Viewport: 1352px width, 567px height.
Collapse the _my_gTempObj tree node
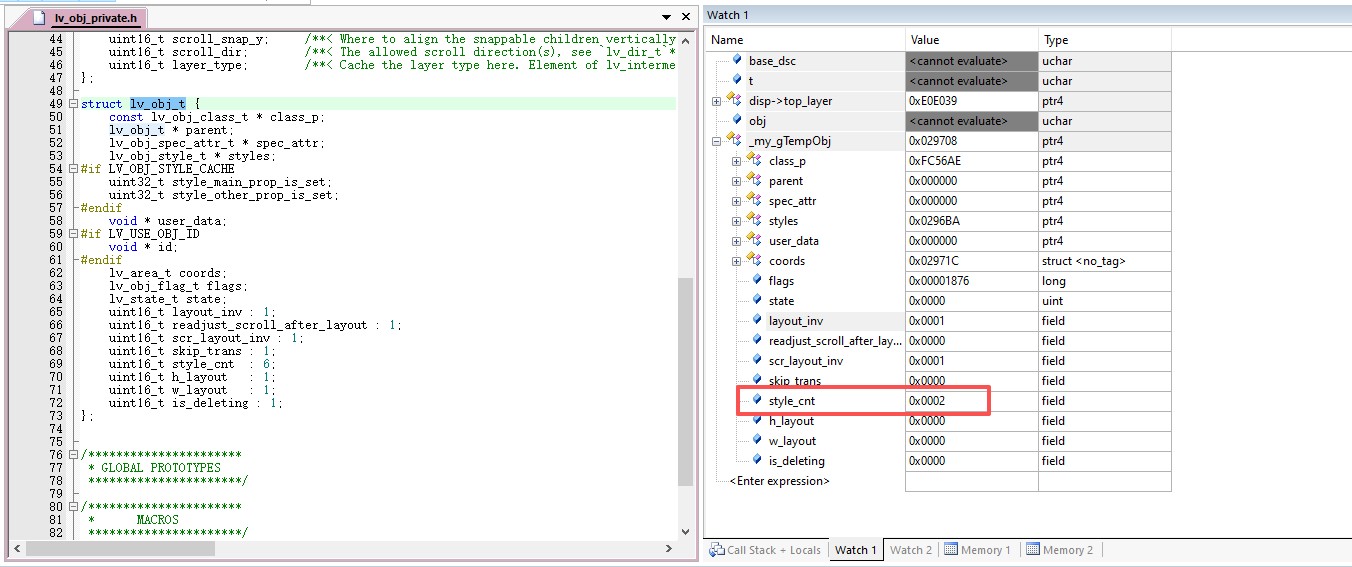tap(716, 141)
